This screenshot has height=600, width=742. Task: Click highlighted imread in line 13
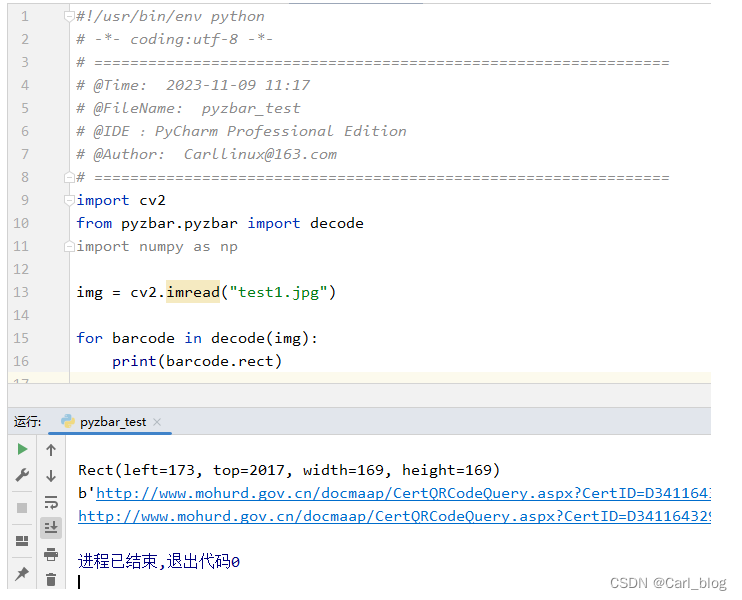coord(193,292)
